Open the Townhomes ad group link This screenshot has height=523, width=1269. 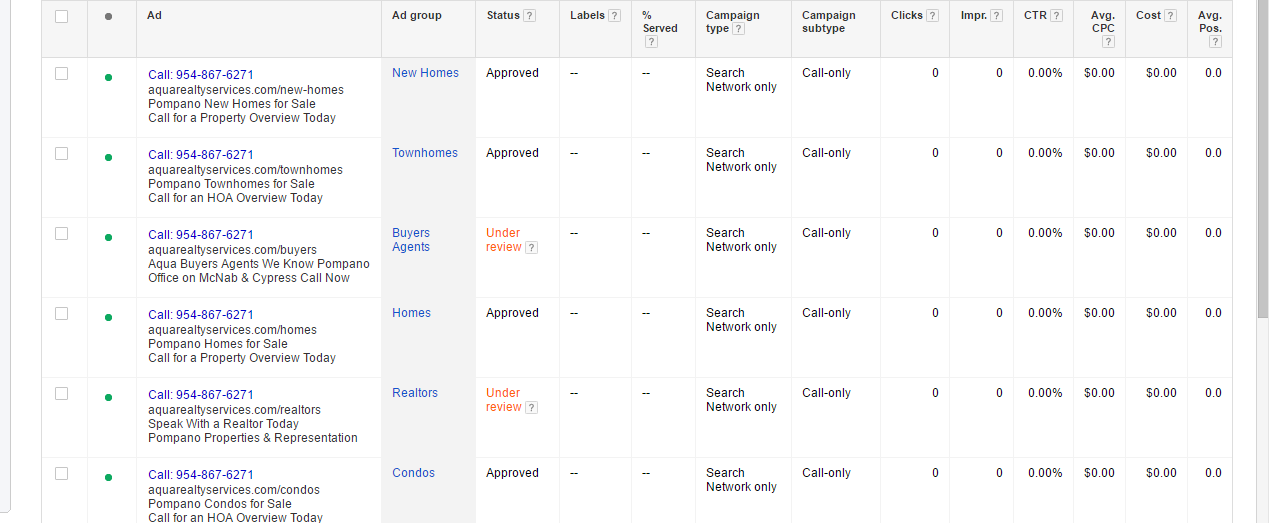tap(425, 153)
